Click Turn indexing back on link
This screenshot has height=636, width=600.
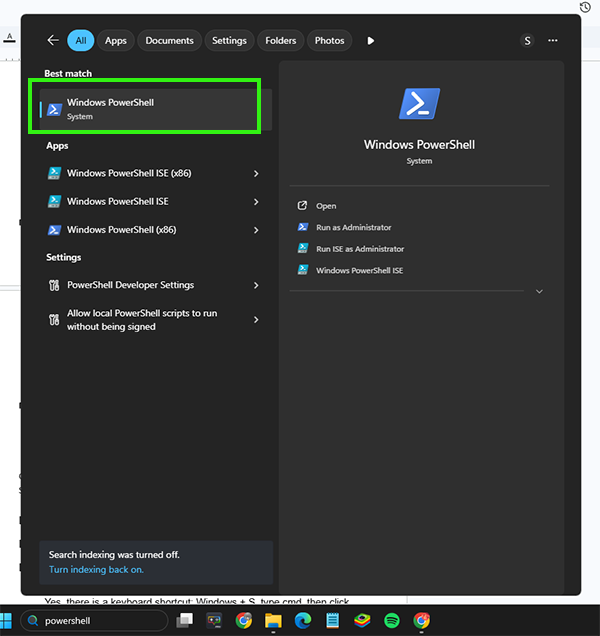point(96,569)
